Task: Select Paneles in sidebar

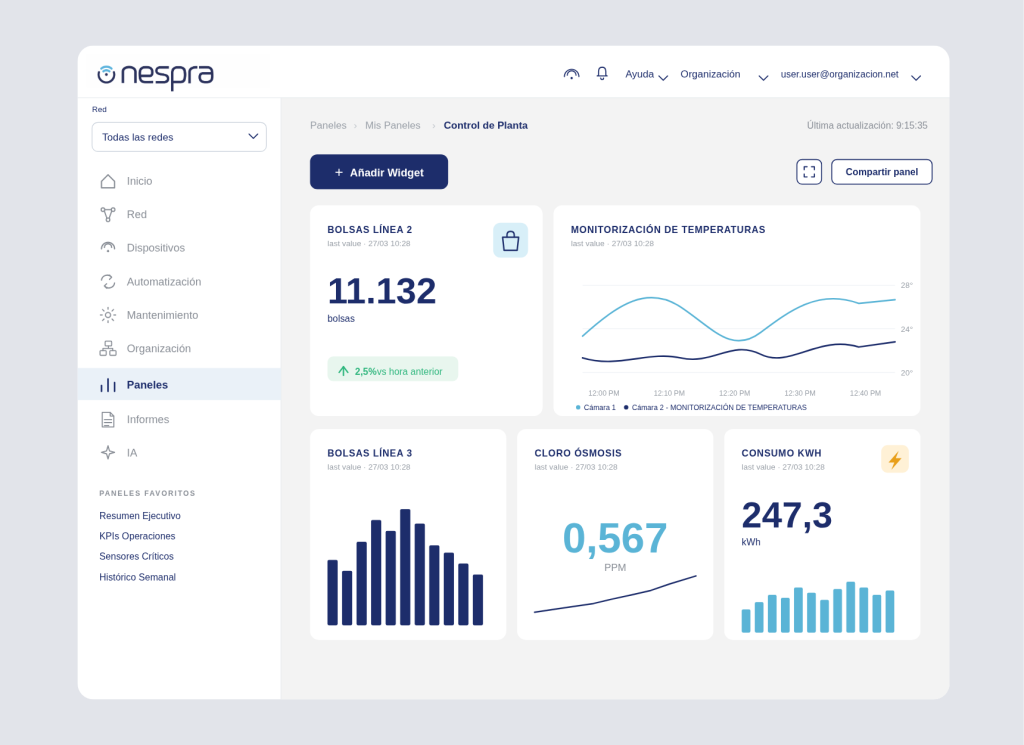Action: coord(179,385)
